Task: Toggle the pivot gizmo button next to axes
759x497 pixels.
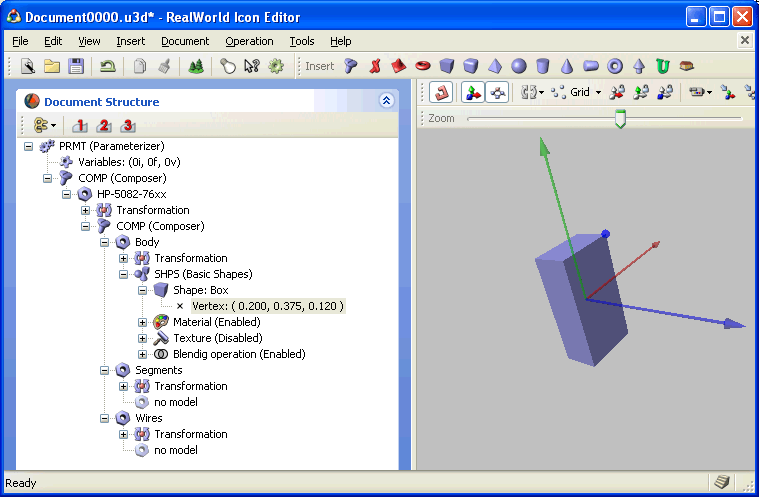Action: [497, 92]
